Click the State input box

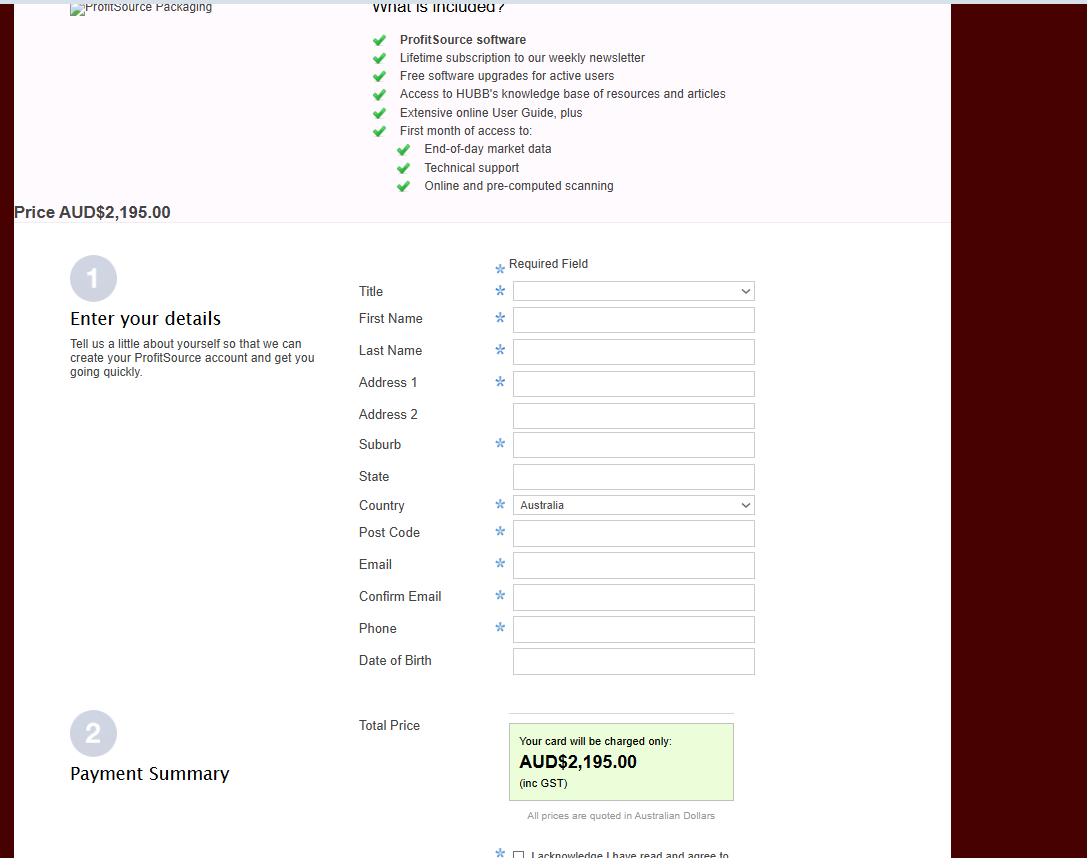pos(633,477)
